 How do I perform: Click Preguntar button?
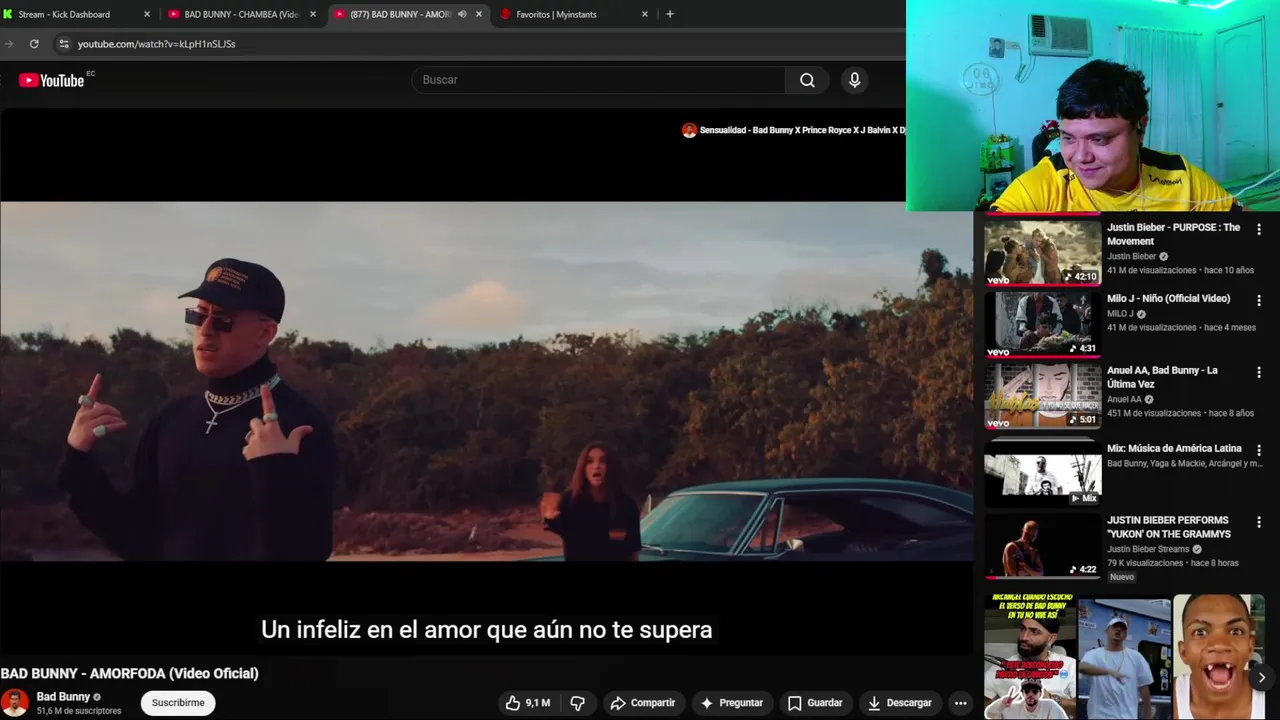pos(731,703)
